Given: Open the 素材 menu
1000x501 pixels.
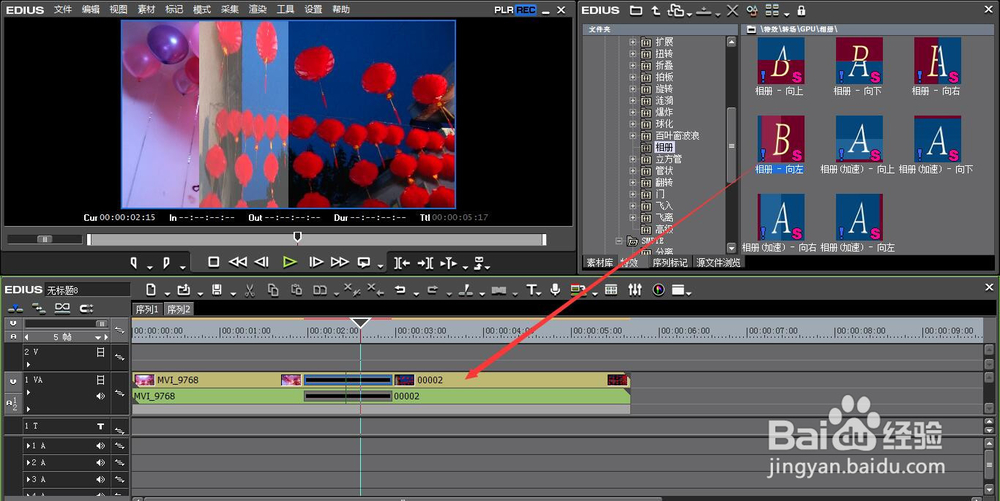Looking at the screenshot, I should coord(146,10).
